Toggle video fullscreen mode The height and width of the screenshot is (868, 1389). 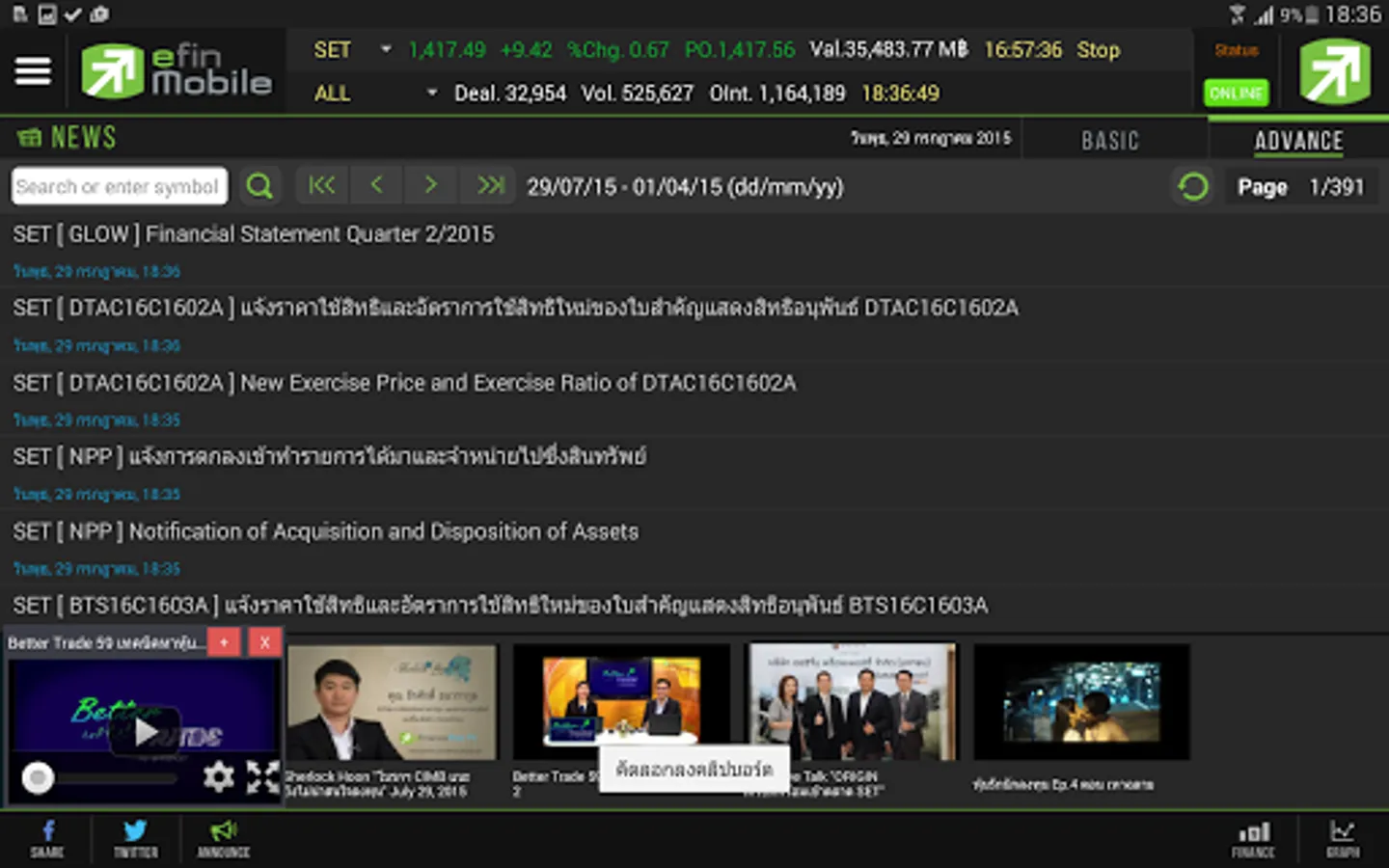(x=262, y=776)
